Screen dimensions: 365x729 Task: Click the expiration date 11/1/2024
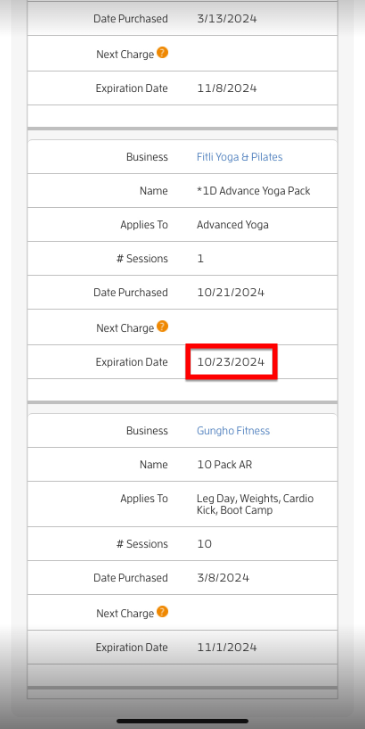[x=226, y=647]
